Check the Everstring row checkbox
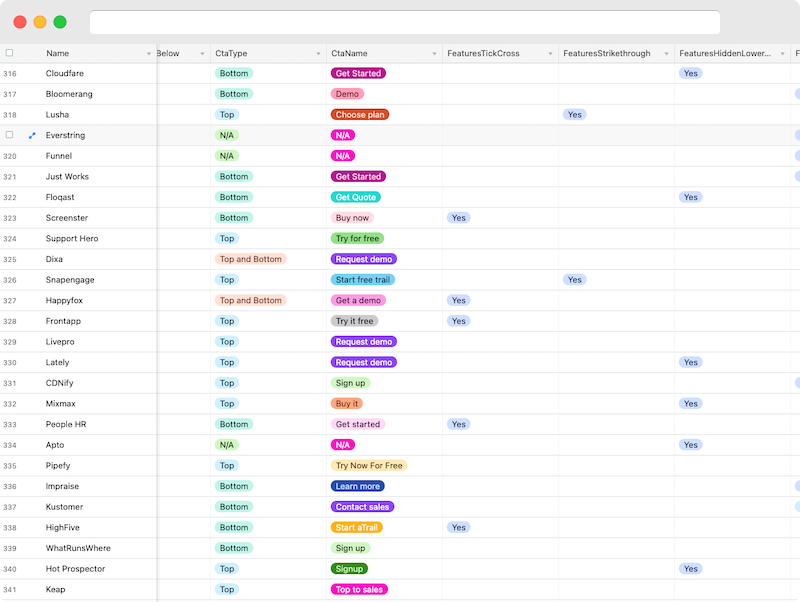 click(9, 135)
